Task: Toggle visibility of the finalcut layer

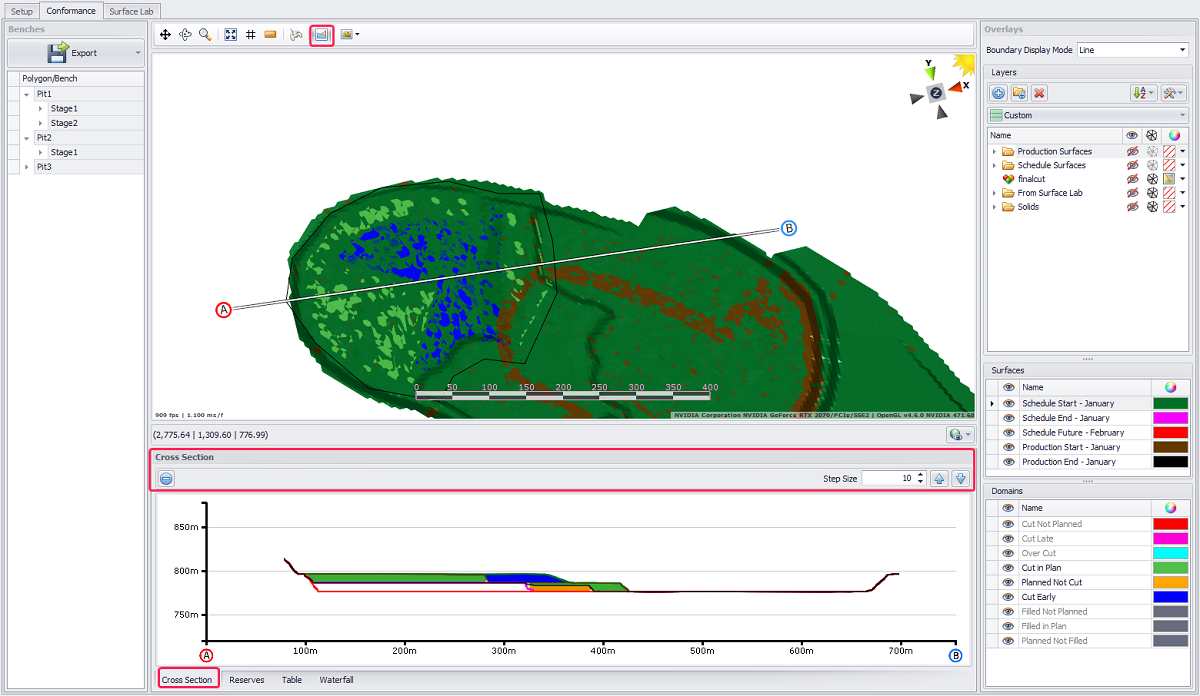Action: pyautogui.click(x=1132, y=179)
